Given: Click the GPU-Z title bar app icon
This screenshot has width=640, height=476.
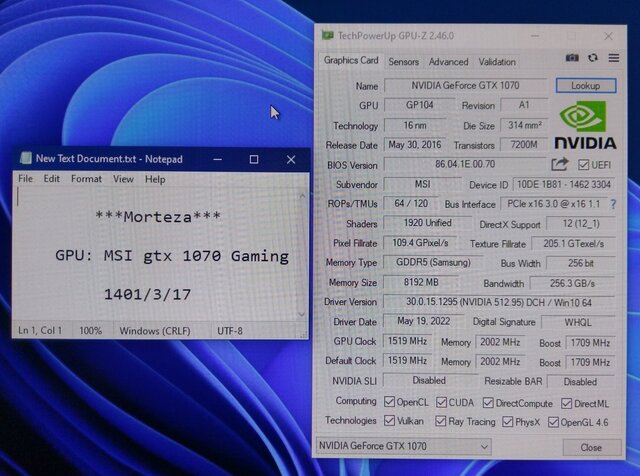Looking at the screenshot, I should pyautogui.click(x=327, y=35).
